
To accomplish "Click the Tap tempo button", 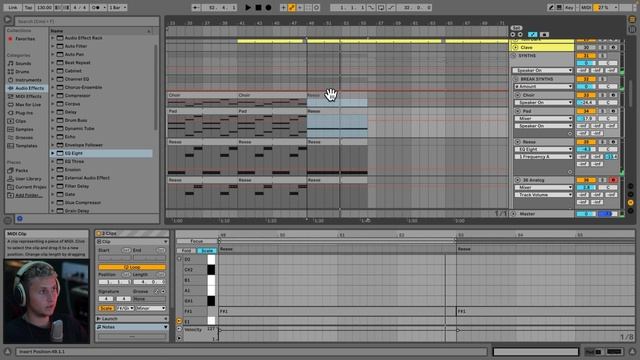I will 28,7.
